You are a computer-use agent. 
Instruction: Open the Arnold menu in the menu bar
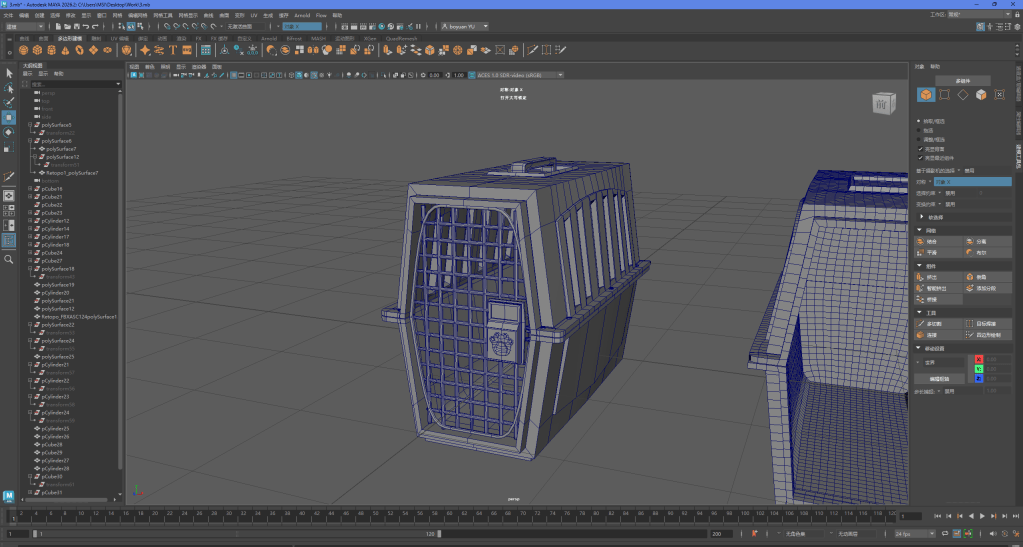302,16
